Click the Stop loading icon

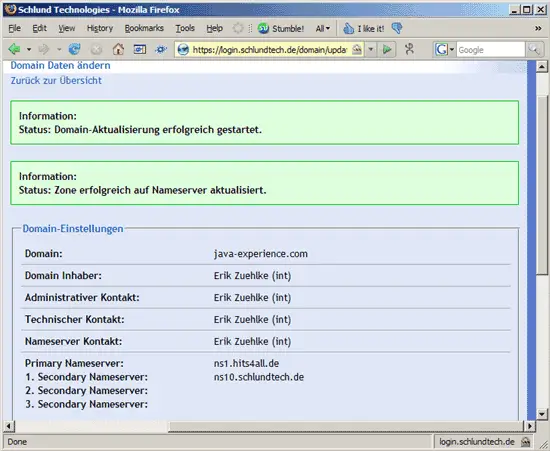click(x=96, y=50)
